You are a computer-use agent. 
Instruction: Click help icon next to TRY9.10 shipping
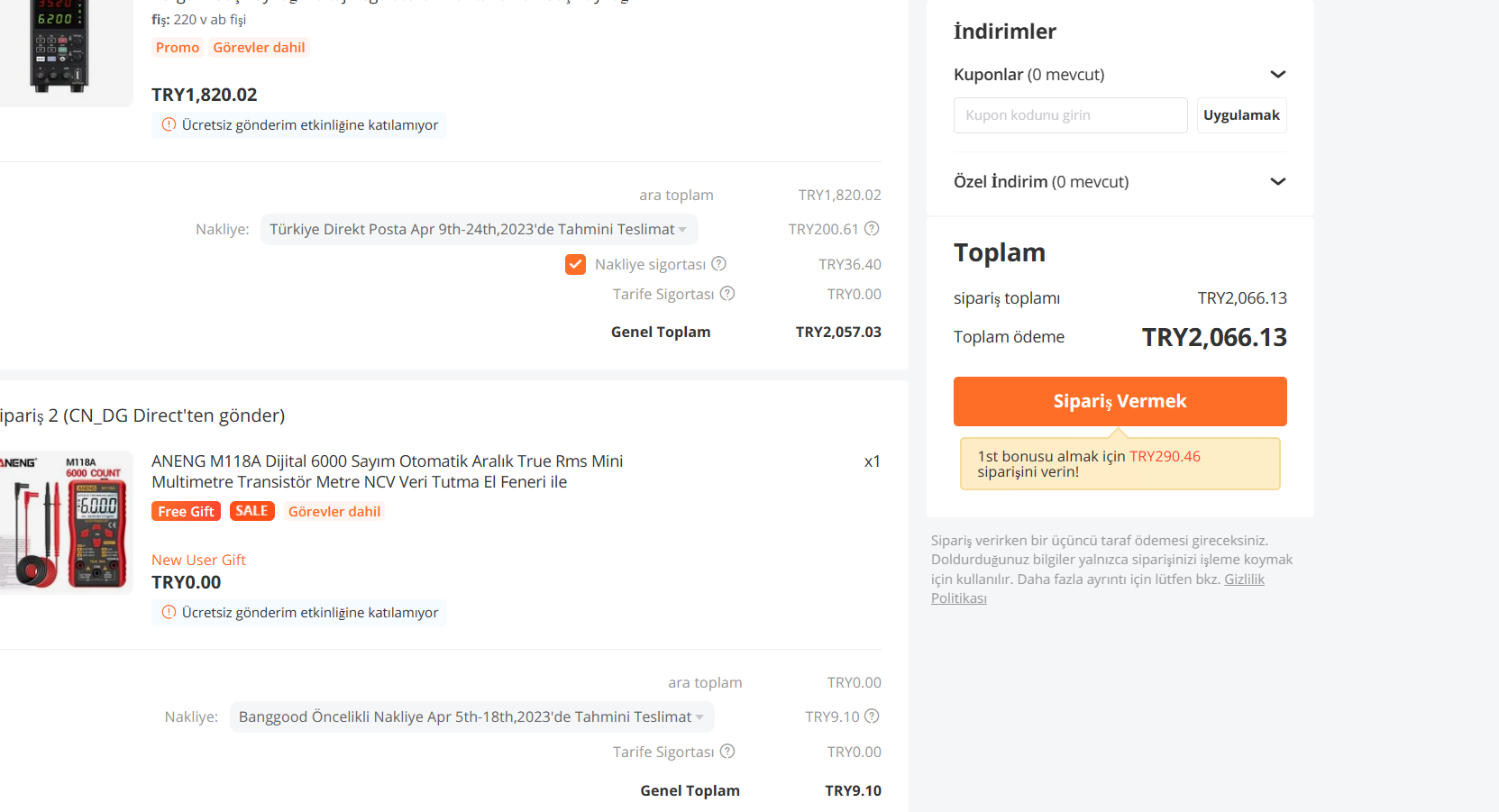click(872, 716)
